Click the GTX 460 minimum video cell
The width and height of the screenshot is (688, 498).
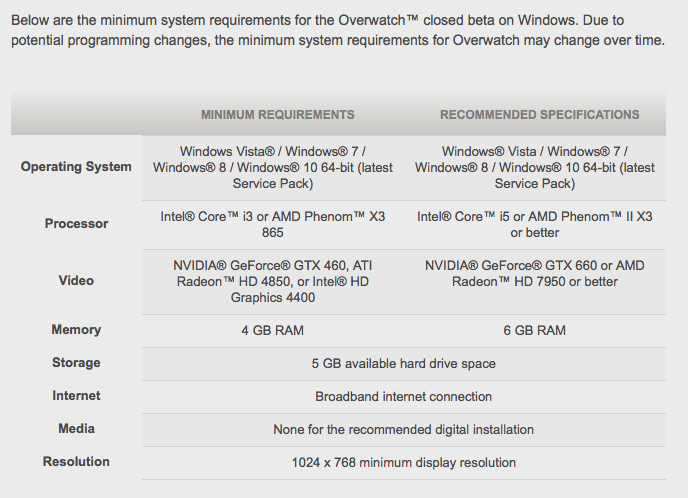tap(272, 282)
